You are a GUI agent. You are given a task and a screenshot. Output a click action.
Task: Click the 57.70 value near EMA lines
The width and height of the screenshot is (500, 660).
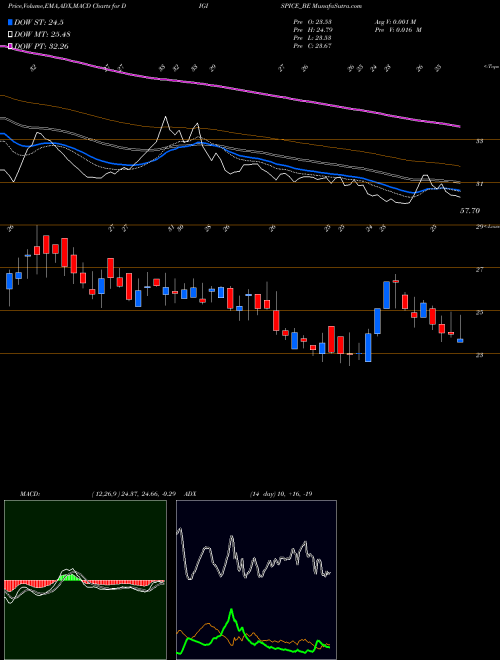[470, 210]
